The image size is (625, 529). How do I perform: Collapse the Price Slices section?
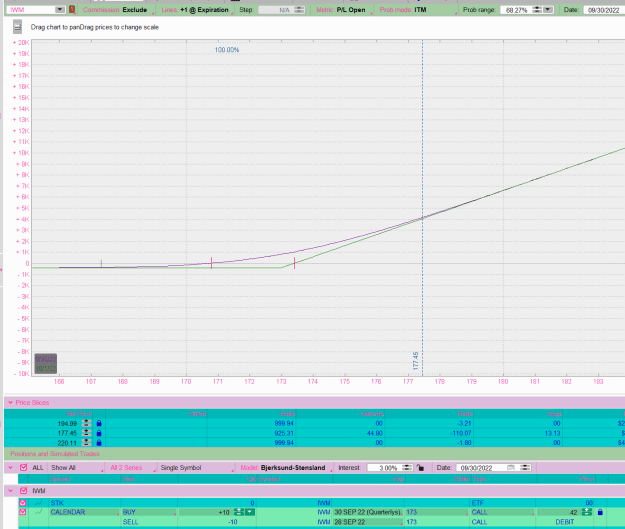click(11, 403)
